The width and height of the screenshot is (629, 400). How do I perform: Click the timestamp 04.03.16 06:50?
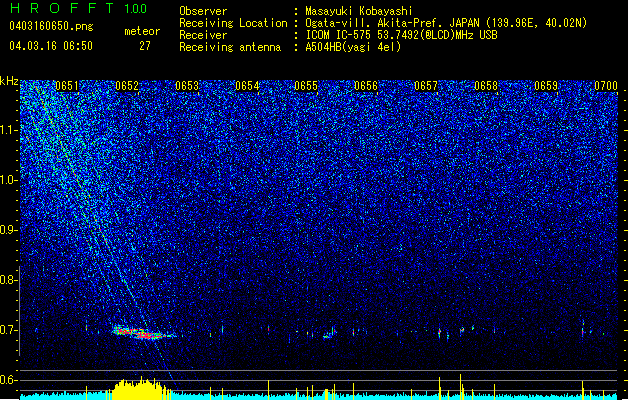51,46
